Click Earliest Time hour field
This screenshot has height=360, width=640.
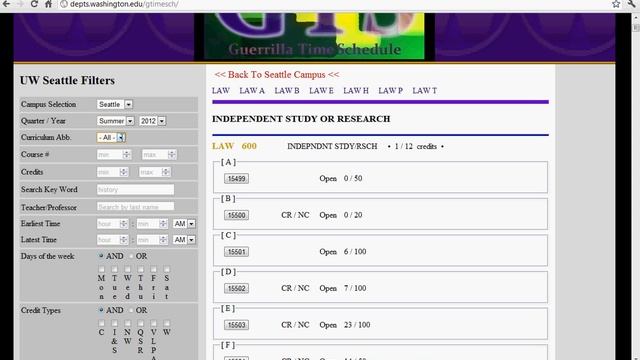pos(112,224)
